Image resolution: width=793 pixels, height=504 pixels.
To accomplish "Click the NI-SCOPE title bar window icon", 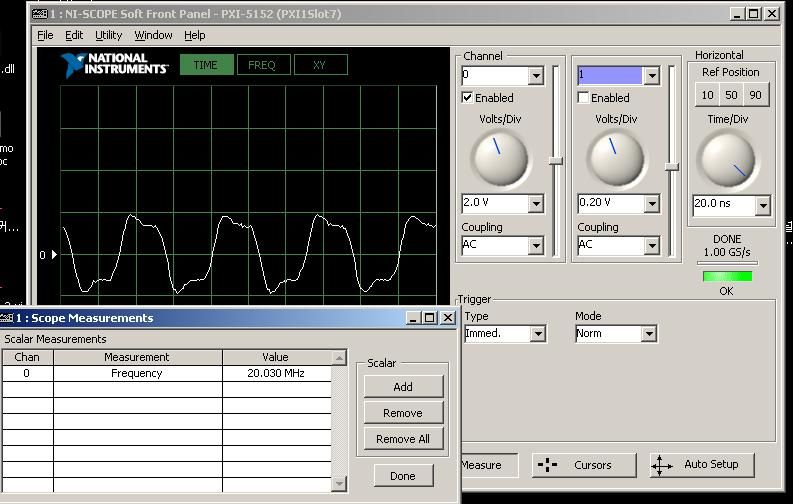I will (x=40, y=14).
